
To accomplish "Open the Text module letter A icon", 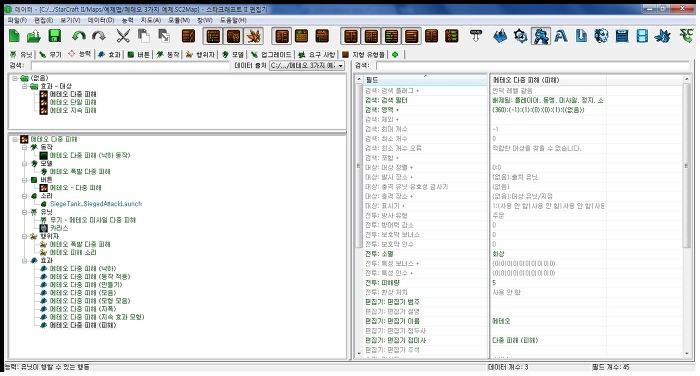I will (x=561, y=36).
